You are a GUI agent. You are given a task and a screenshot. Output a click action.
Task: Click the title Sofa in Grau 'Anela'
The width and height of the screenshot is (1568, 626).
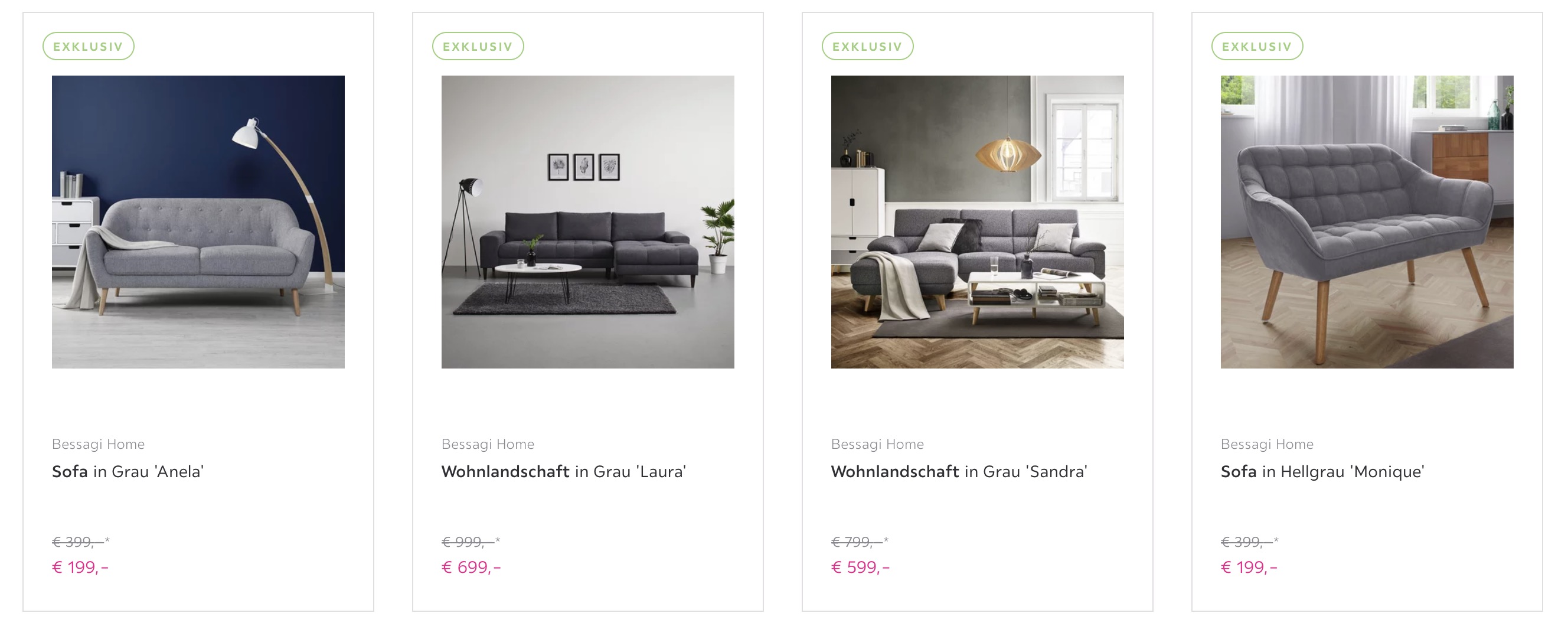(128, 471)
